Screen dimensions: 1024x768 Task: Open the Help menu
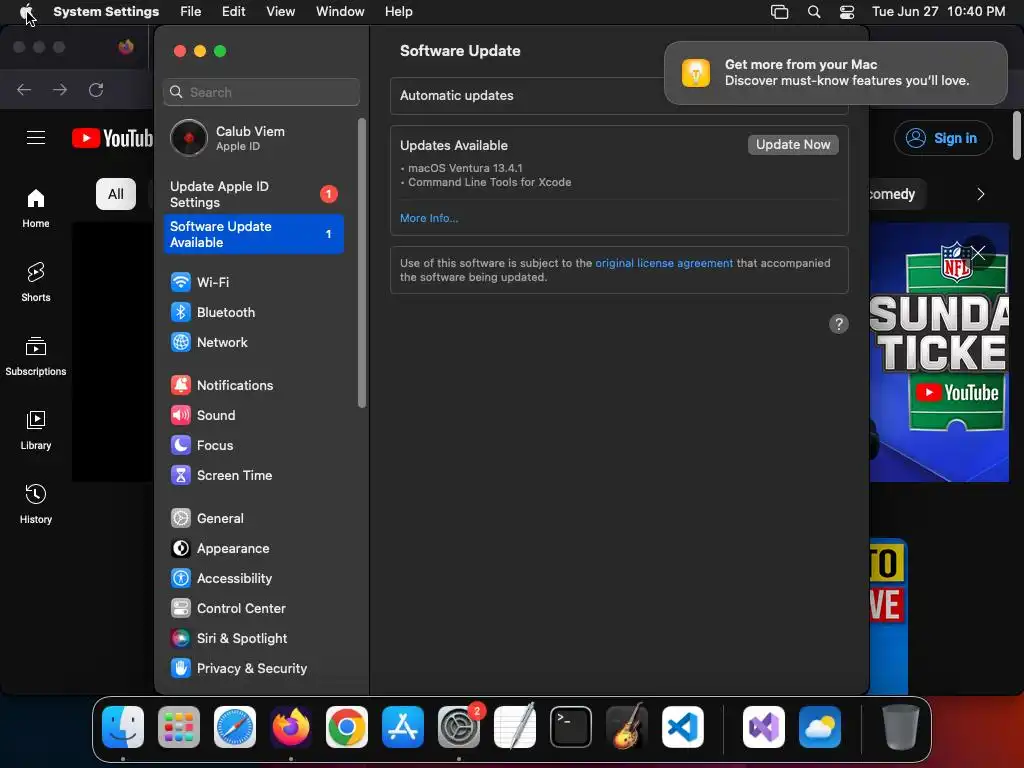click(398, 12)
